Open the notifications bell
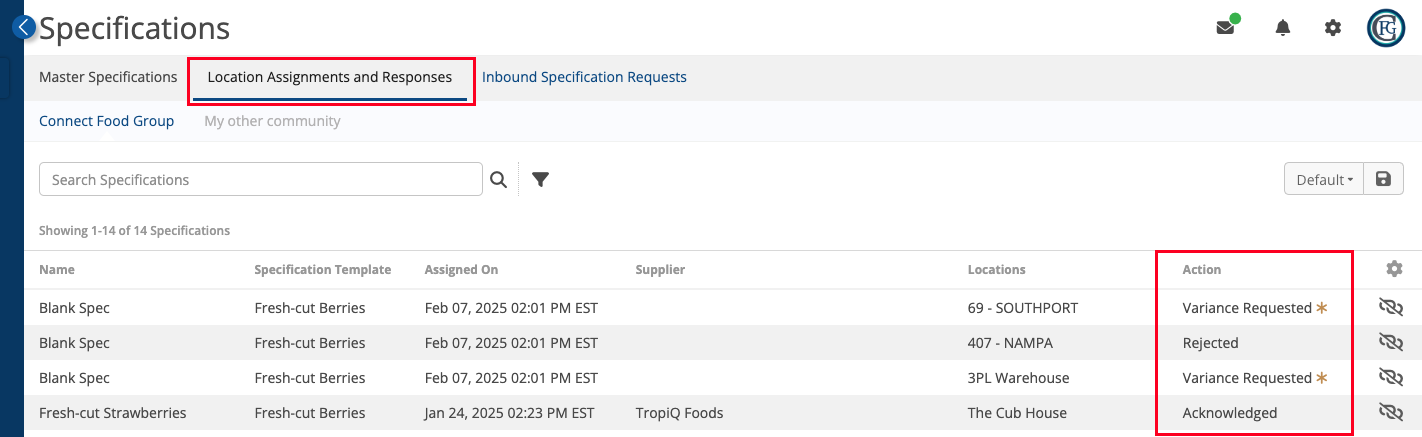1422x437 pixels. (x=1283, y=28)
